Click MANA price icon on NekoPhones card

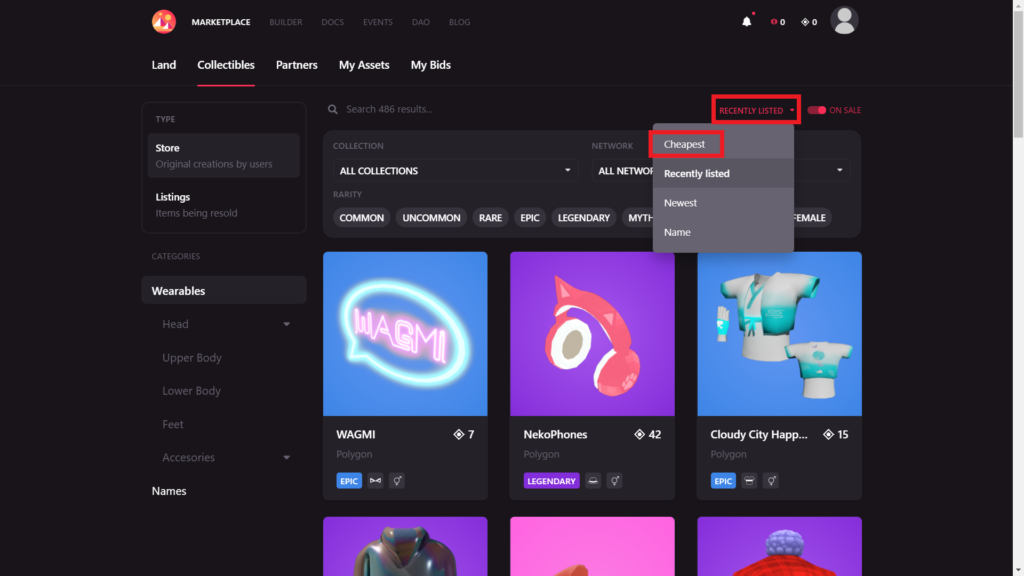[x=639, y=434]
